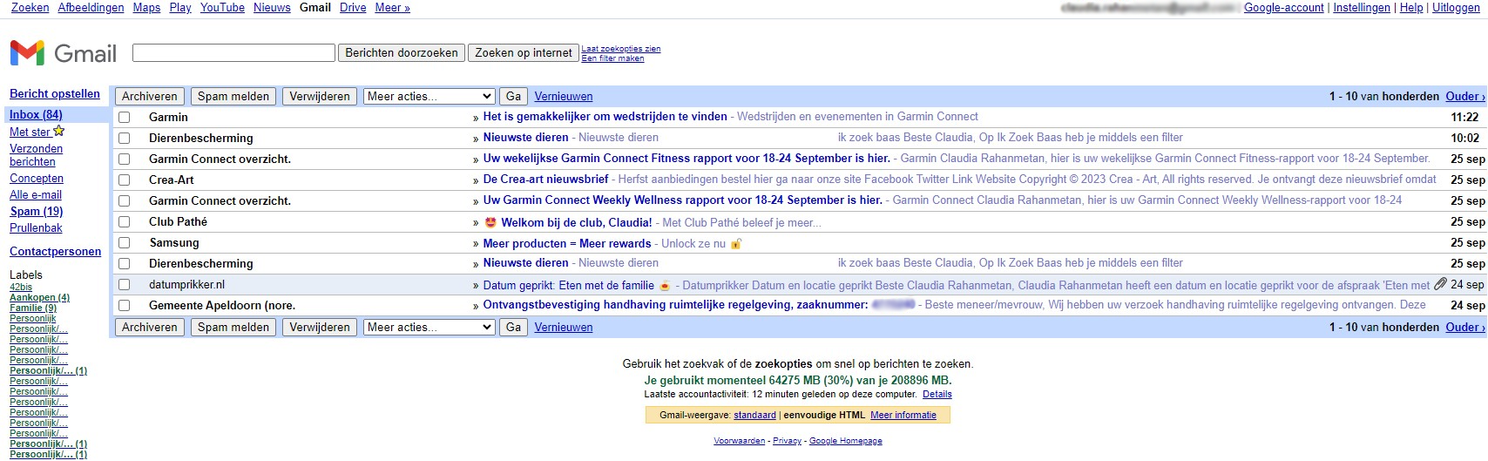Viewport: 1488px width, 461px height.
Task: Click zoekopties link in footer text
Action: click(x=783, y=365)
